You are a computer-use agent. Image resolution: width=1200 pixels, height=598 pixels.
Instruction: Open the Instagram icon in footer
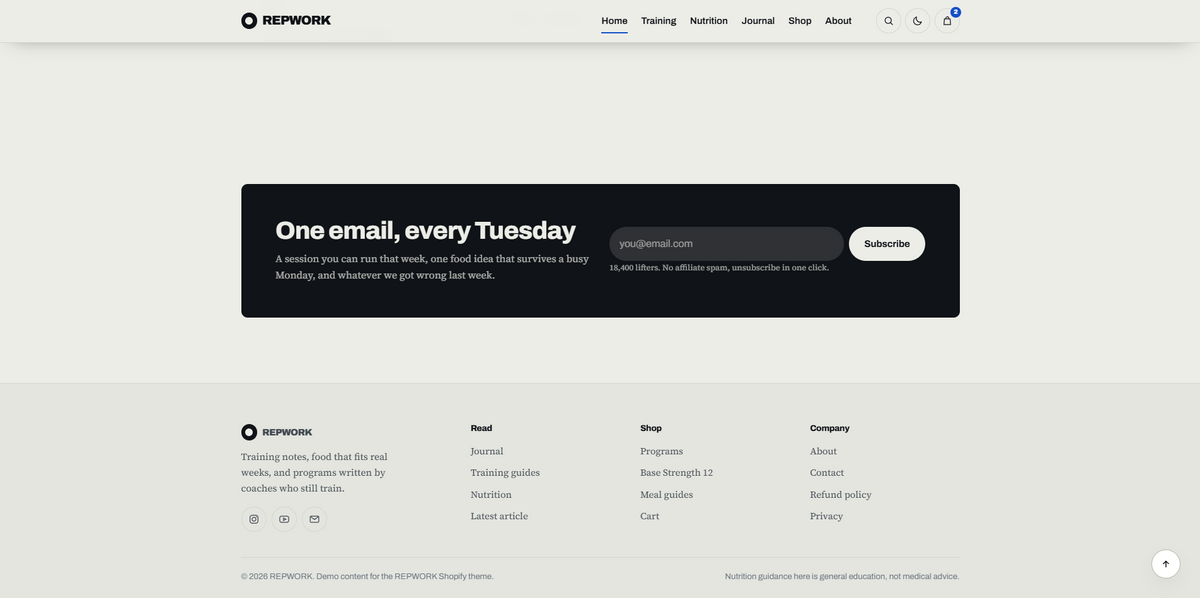[x=254, y=519]
